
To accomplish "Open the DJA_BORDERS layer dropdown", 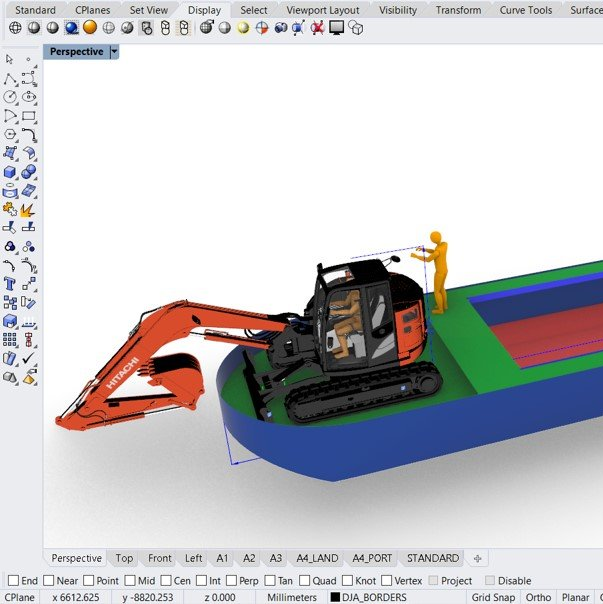I will tap(368, 597).
